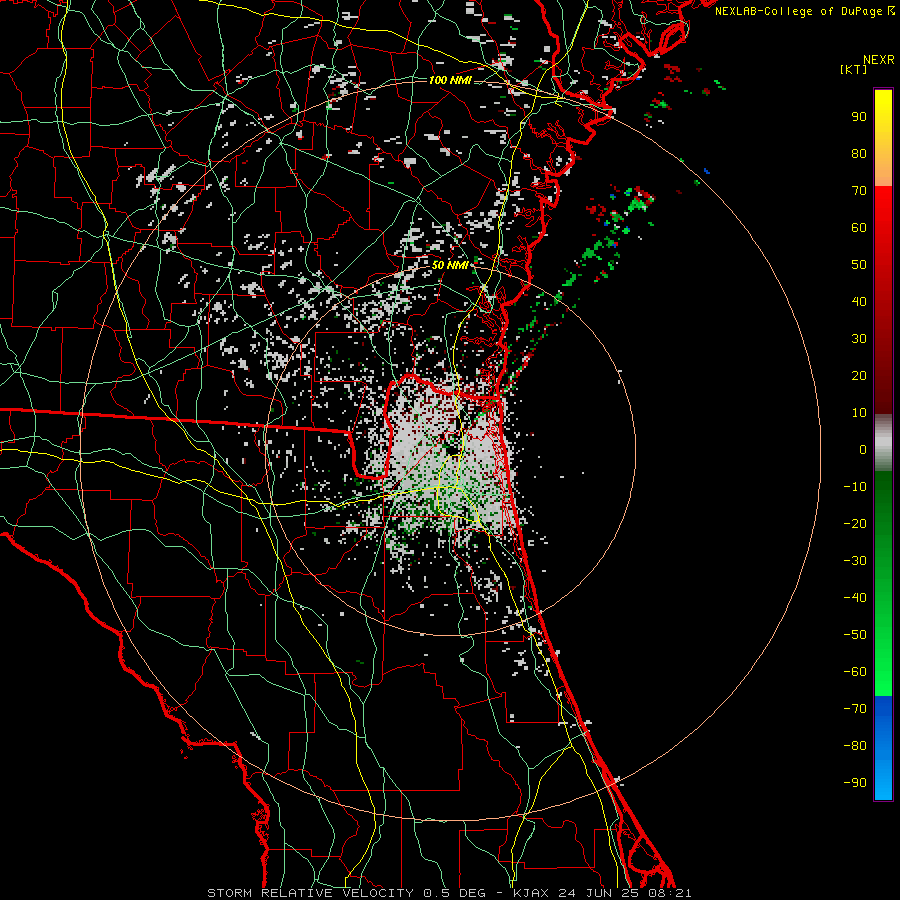Click the -70 knot legend value
Screen dimensions: 900x900
click(855, 709)
